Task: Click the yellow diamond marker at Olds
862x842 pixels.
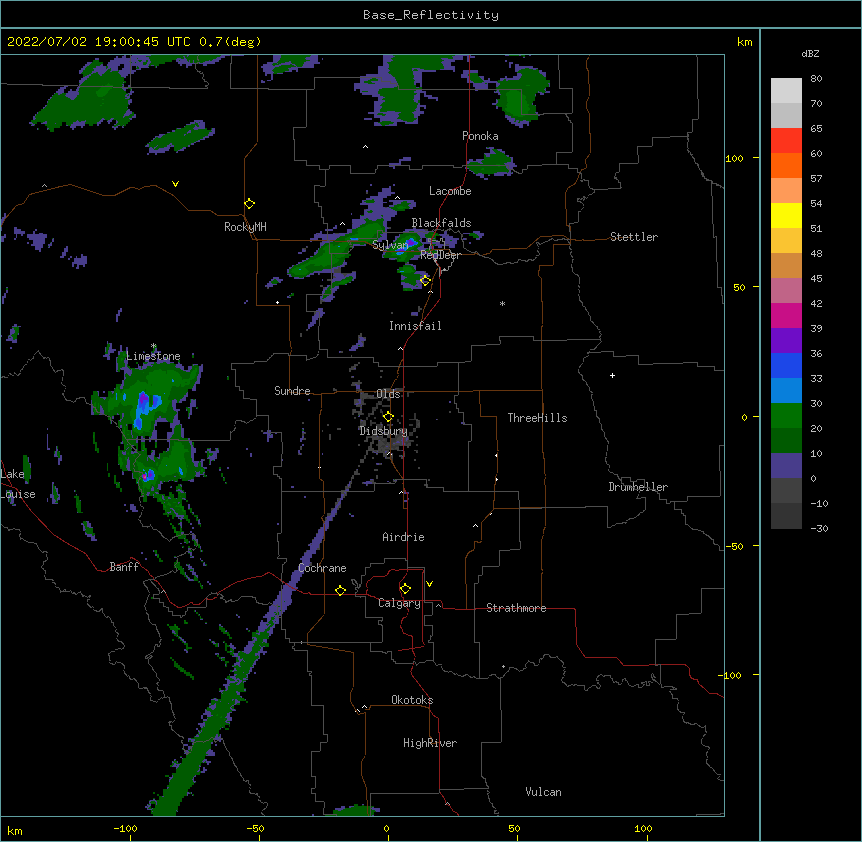Action: pyautogui.click(x=389, y=416)
